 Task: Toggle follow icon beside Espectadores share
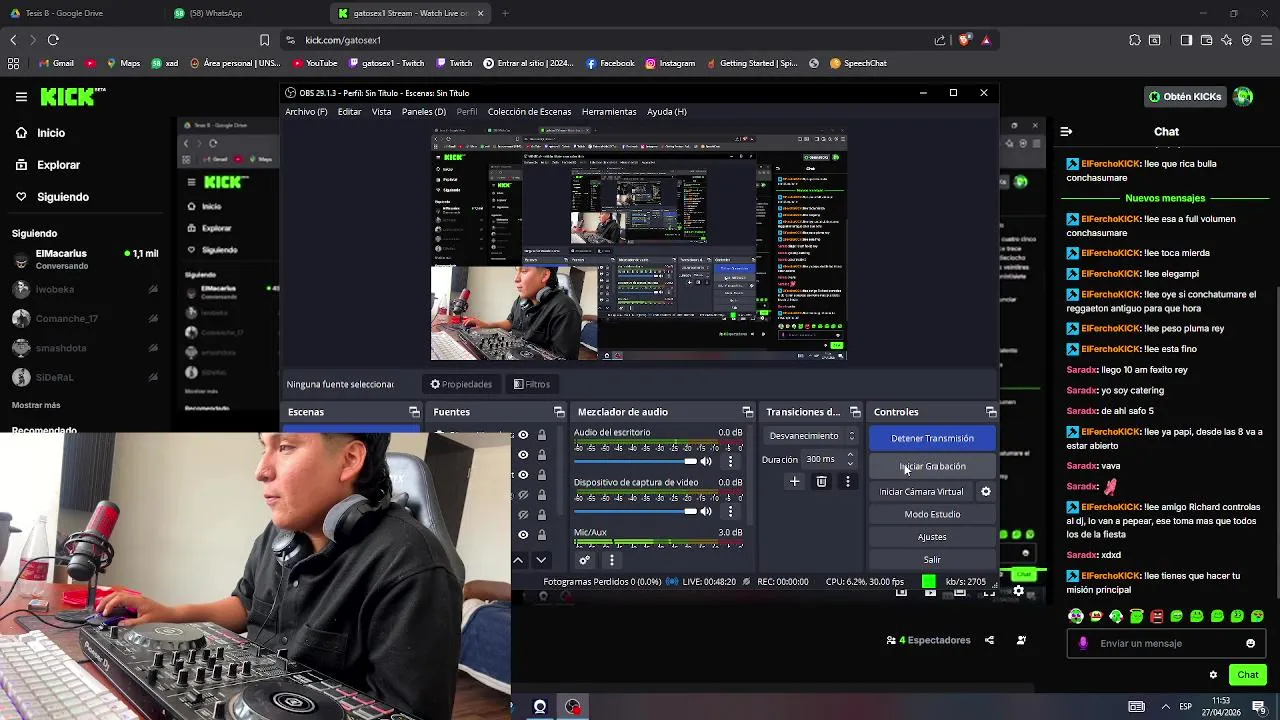[1021, 640]
